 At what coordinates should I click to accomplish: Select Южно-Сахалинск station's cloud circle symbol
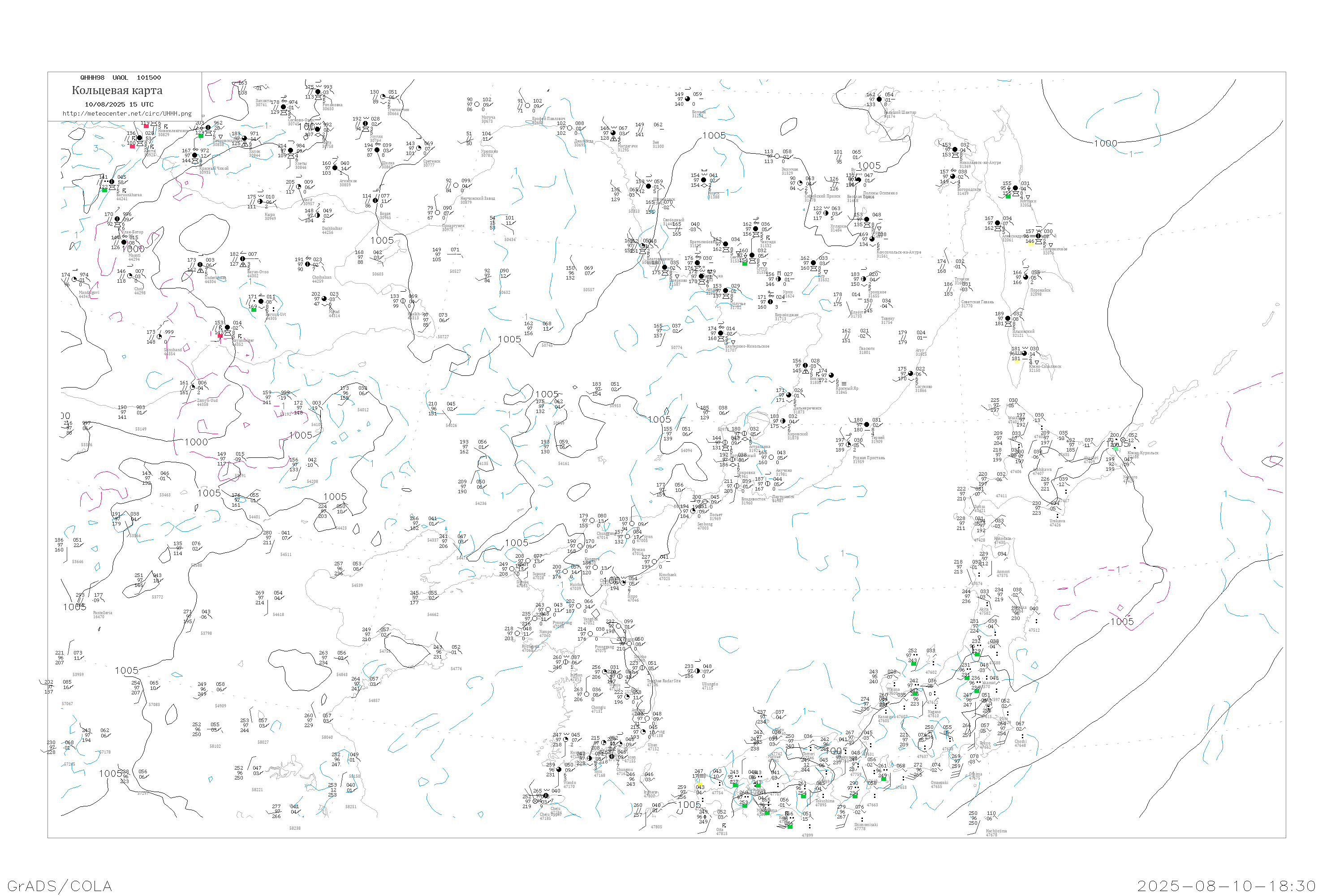(1025, 354)
